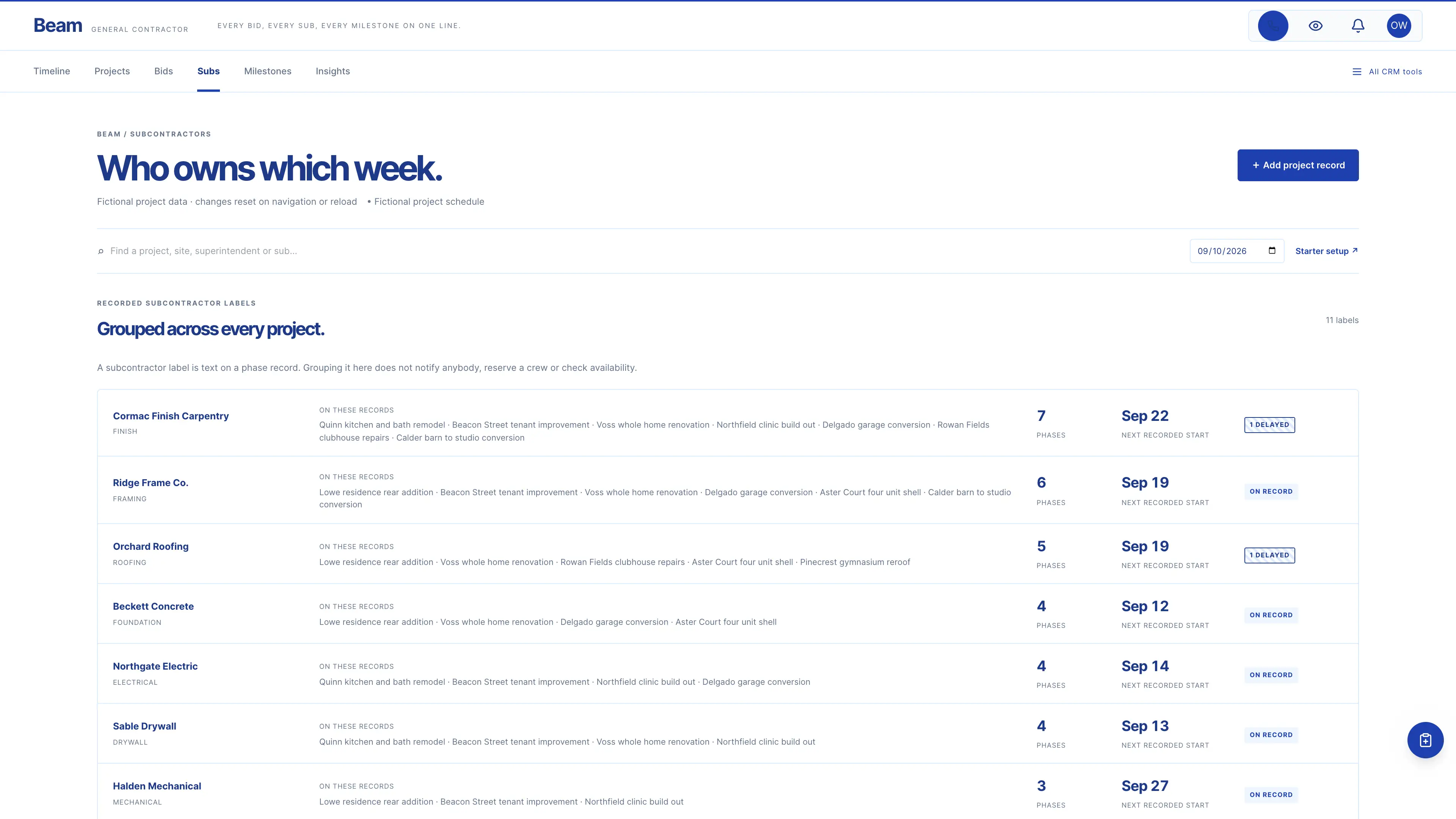Toggle the eye visibility icon
The width and height of the screenshot is (1456, 819).
pyautogui.click(x=1315, y=25)
